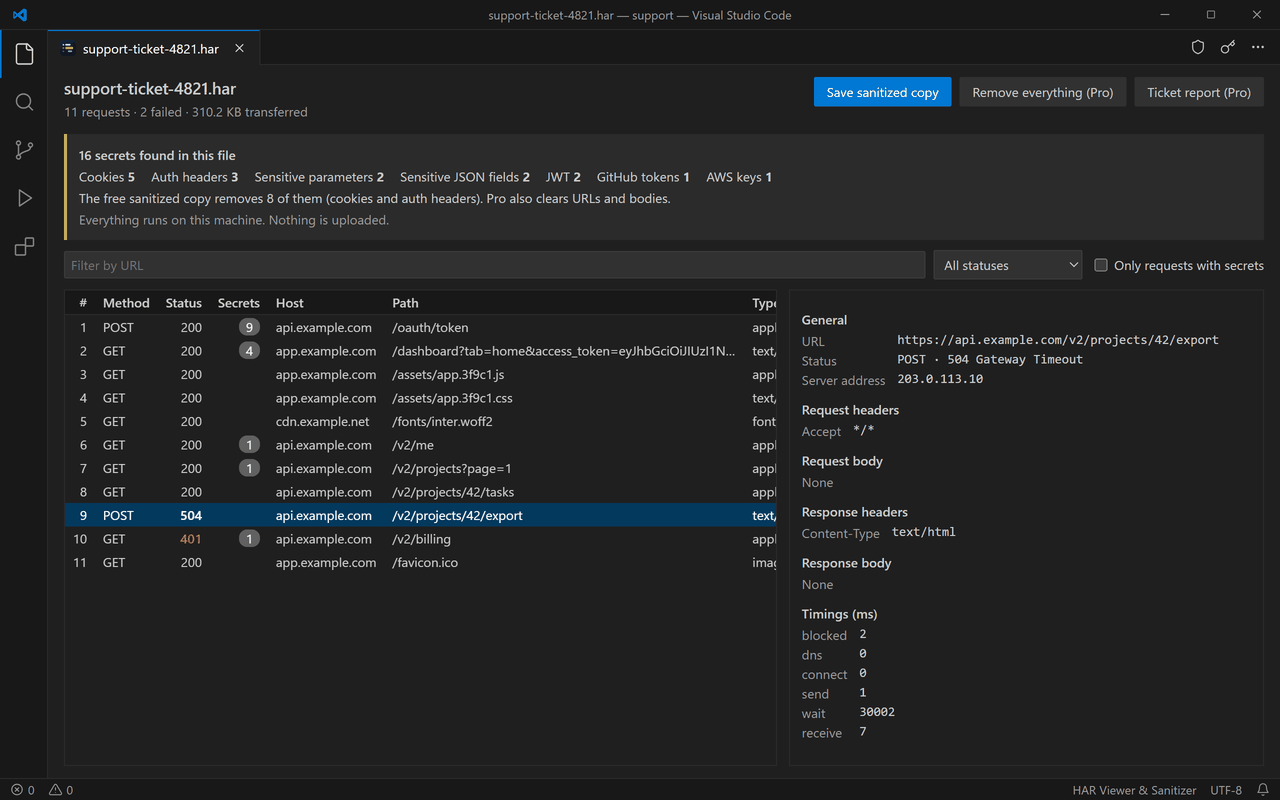This screenshot has height=800, width=1280.
Task: Click the warnings count in status bar
Action: click(61, 790)
